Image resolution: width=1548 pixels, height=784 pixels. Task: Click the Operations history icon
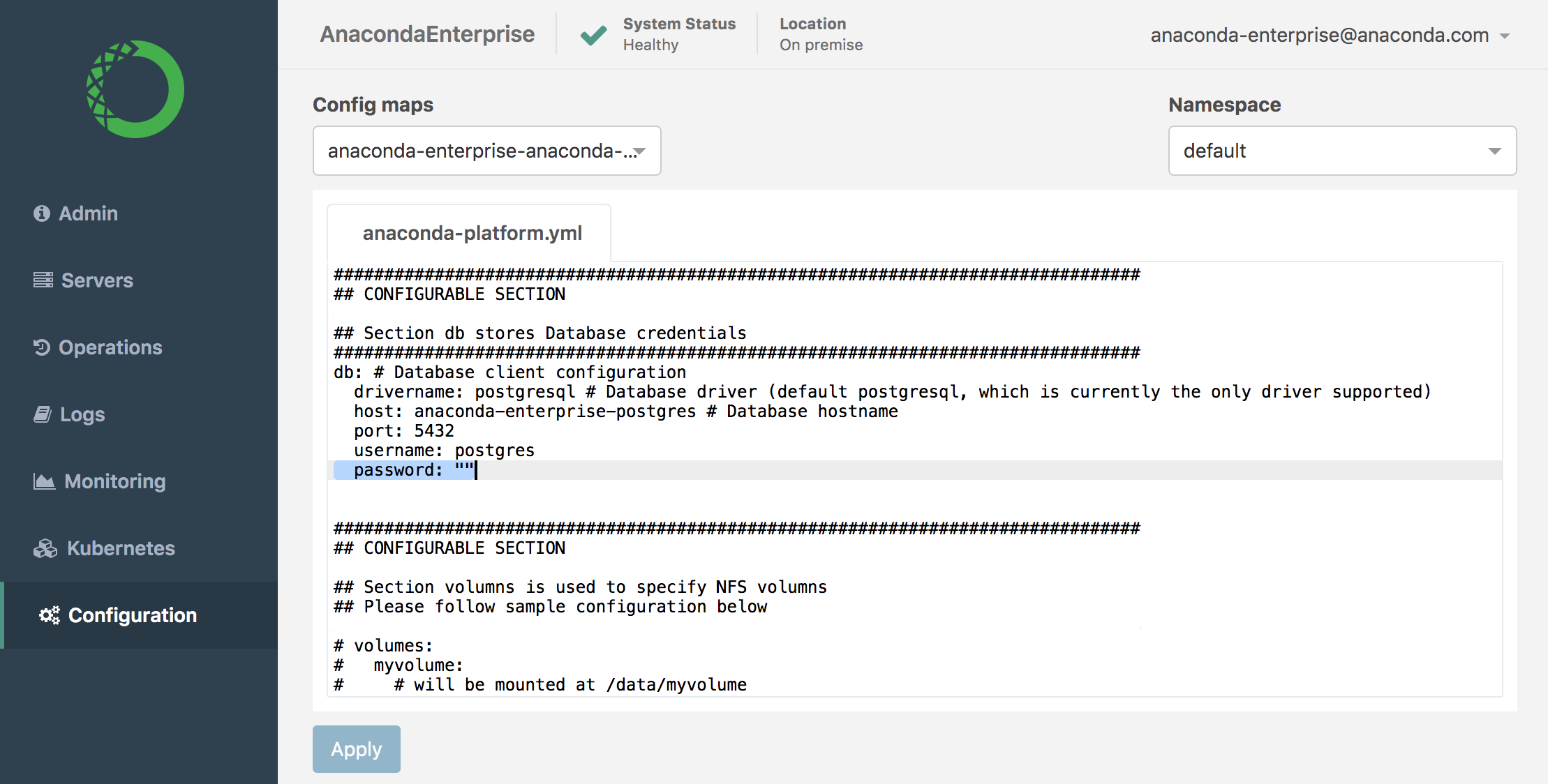coord(42,347)
